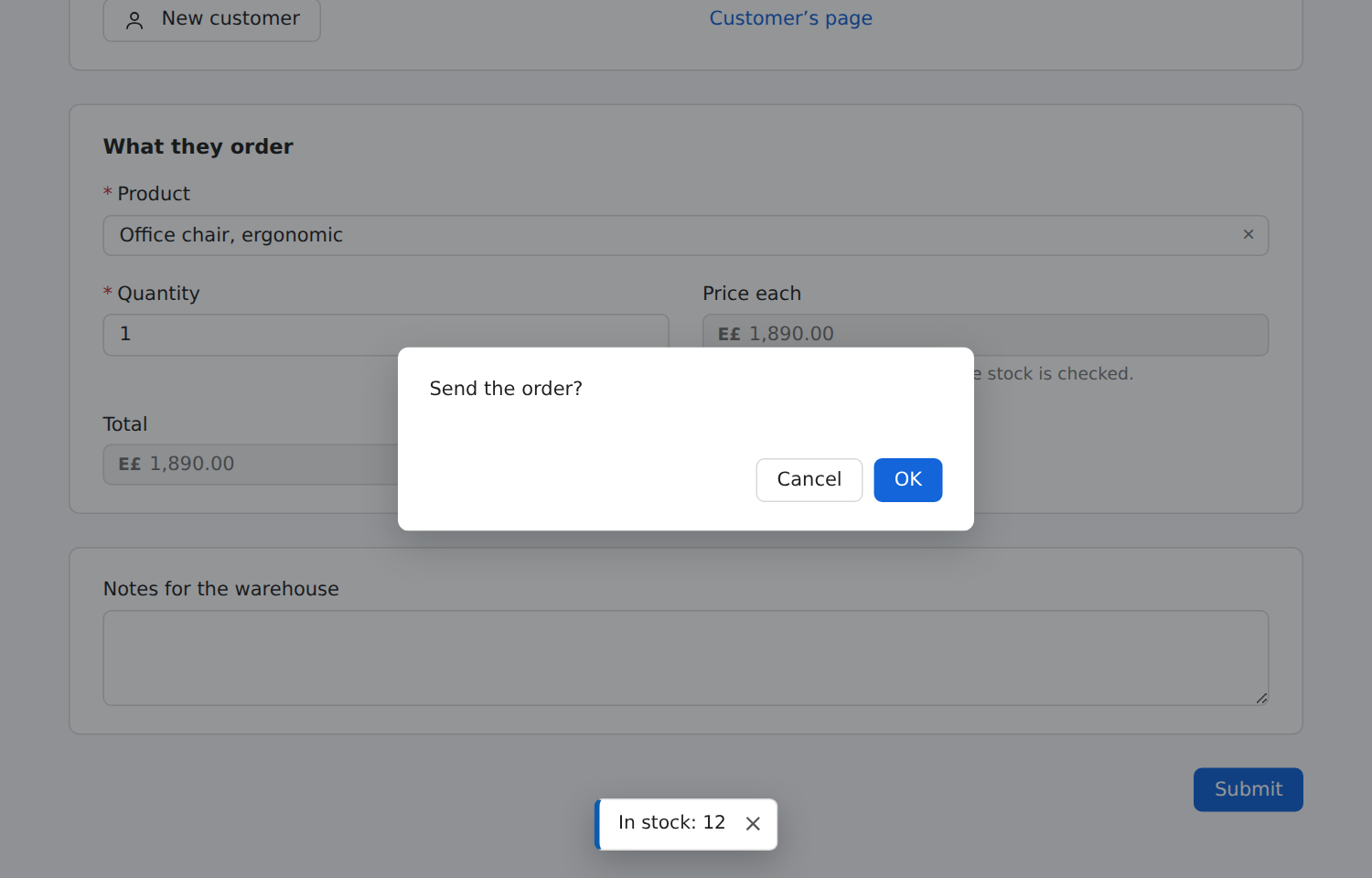Click the Total label
Image resolution: width=1372 pixels, height=878 pixels.
(x=125, y=424)
